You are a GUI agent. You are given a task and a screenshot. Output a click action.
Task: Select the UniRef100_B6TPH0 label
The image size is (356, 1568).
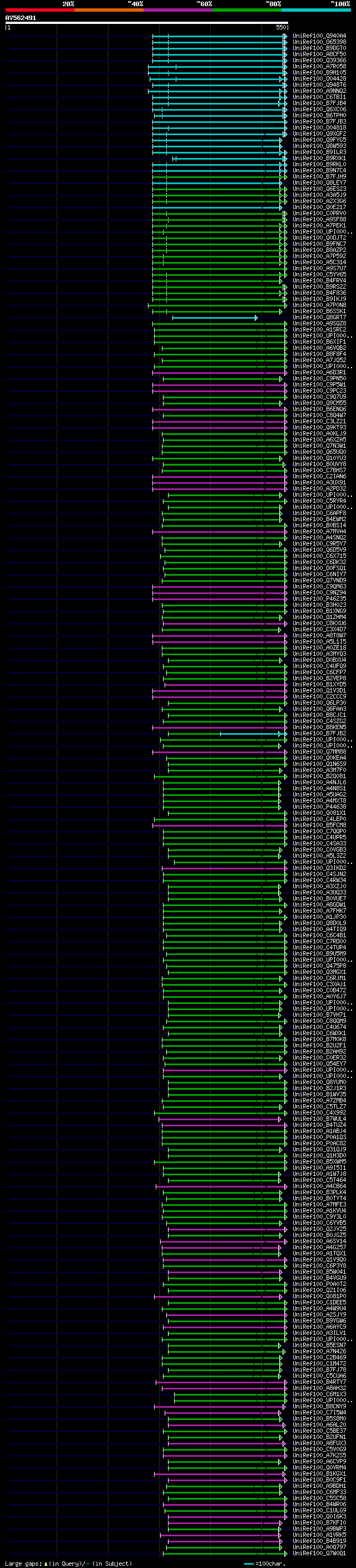click(319, 115)
